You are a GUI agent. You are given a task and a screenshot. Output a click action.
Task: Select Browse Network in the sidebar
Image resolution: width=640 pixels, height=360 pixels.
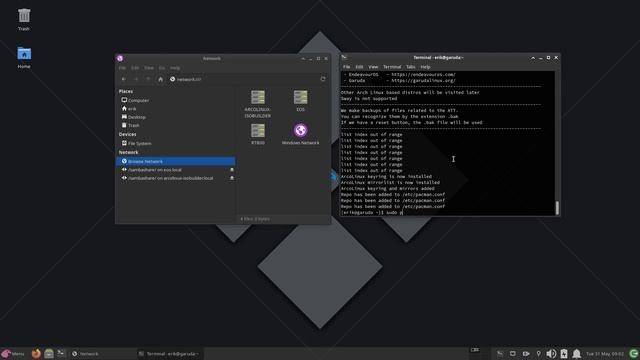(176, 161)
